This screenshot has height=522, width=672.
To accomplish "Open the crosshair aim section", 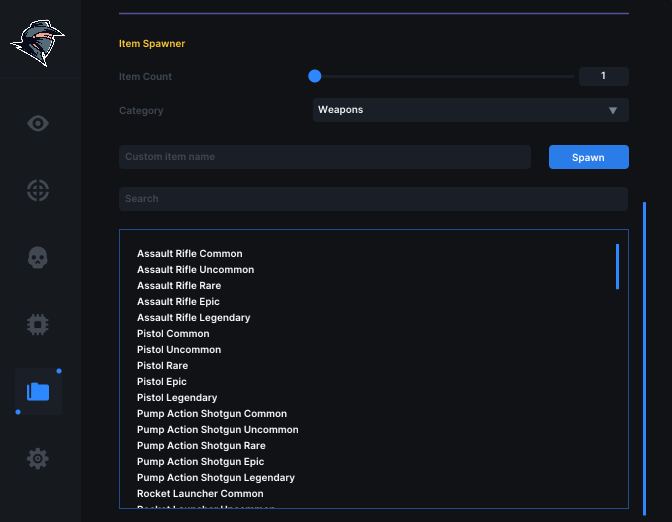I will tap(38, 190).
